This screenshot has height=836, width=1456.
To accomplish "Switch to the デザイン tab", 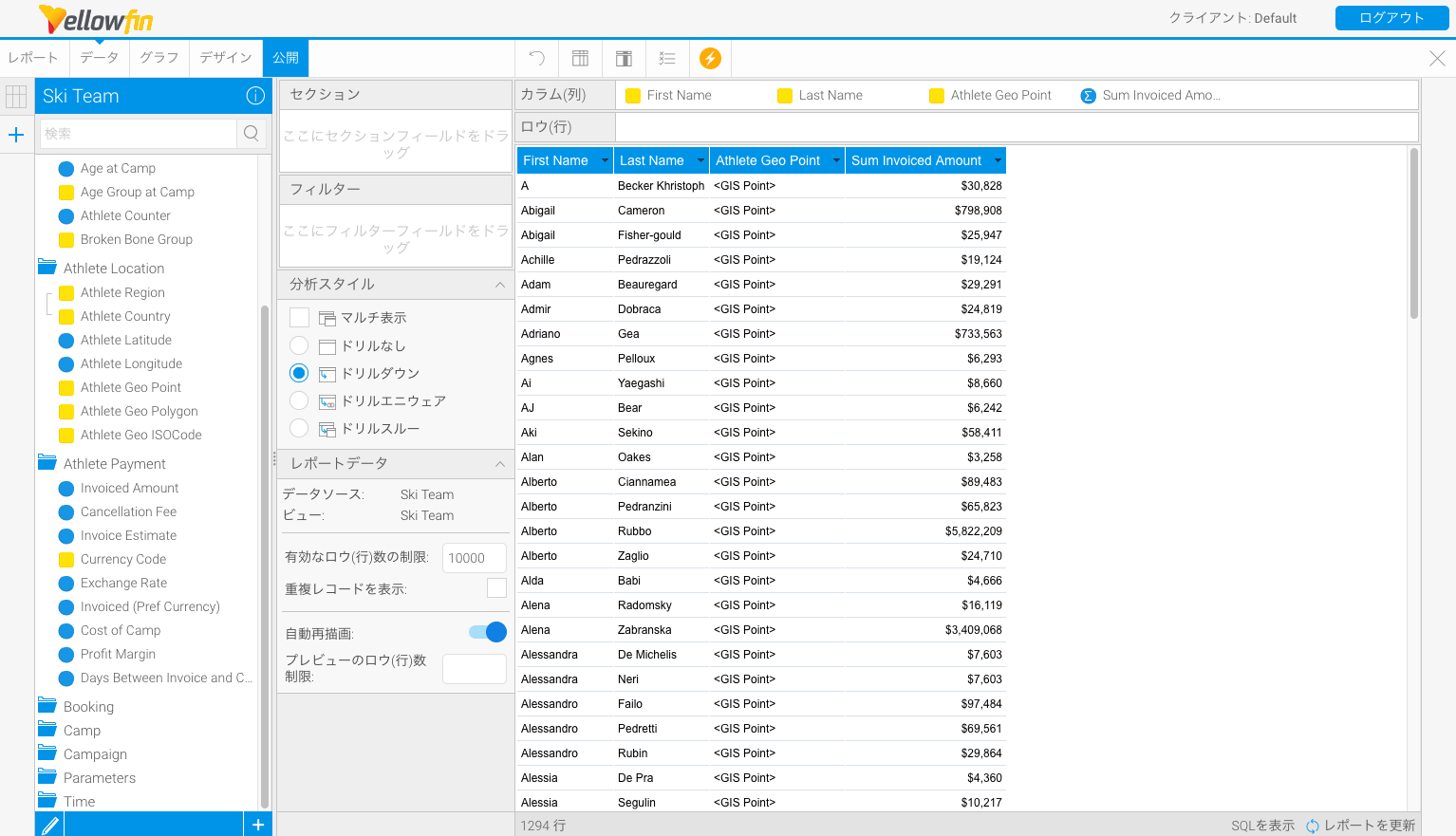I will [226, 58].
